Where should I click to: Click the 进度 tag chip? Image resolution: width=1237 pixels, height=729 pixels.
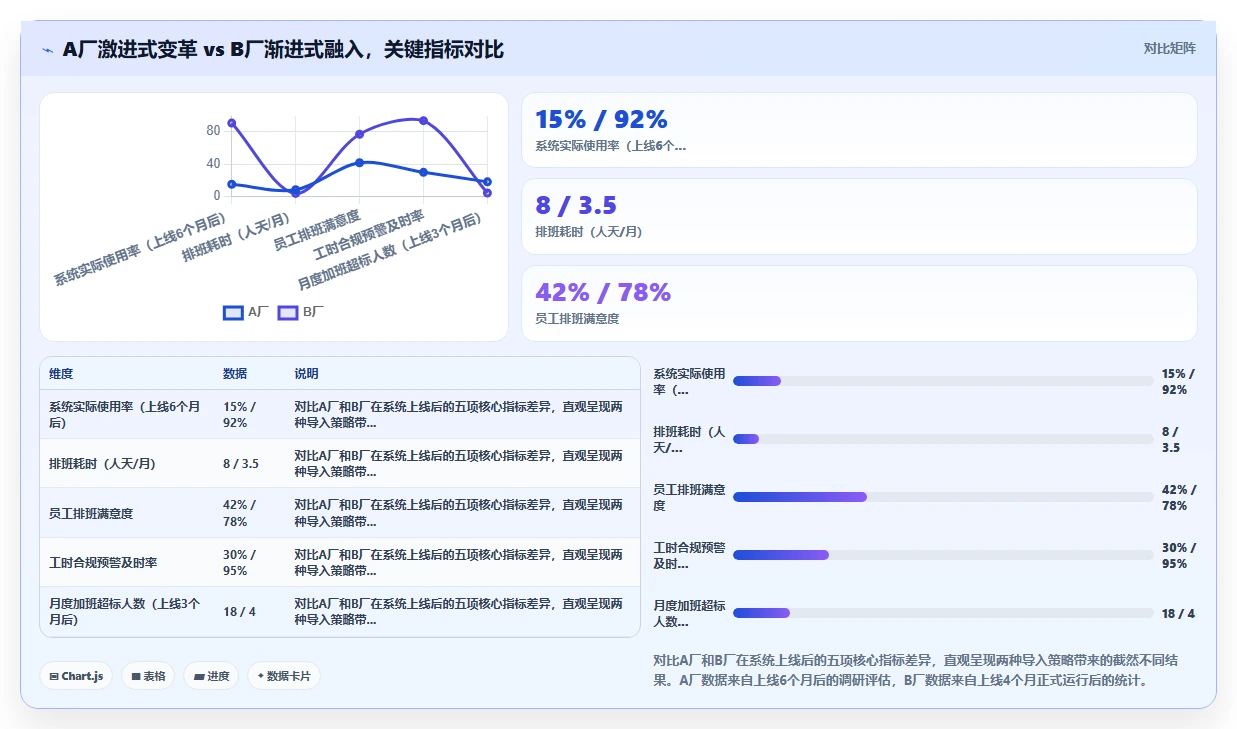click(x=211, y=676)
